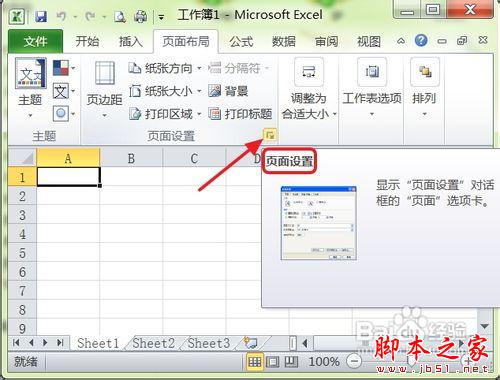Select Page Layout view in status bar

(272, 362)
